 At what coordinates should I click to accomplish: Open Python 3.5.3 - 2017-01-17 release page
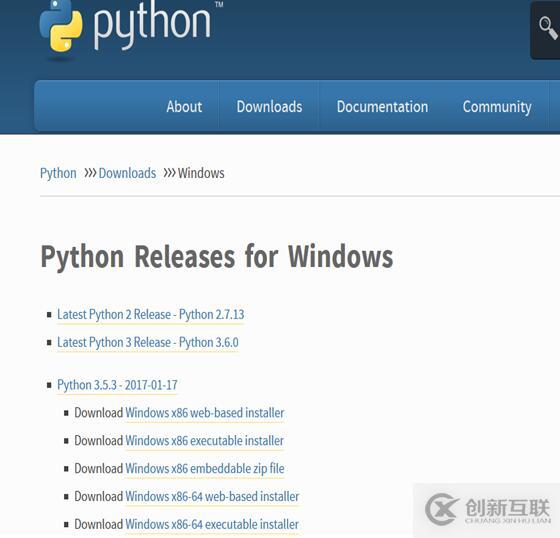117,385
